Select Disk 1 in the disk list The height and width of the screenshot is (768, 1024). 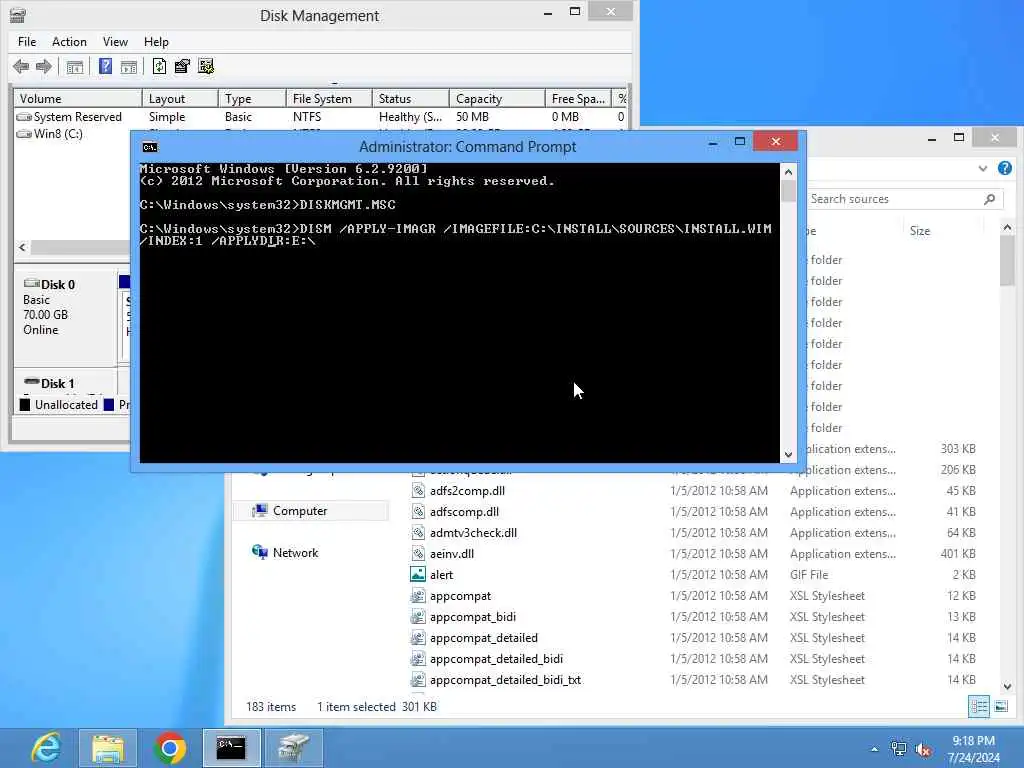(x=65, y=383)
